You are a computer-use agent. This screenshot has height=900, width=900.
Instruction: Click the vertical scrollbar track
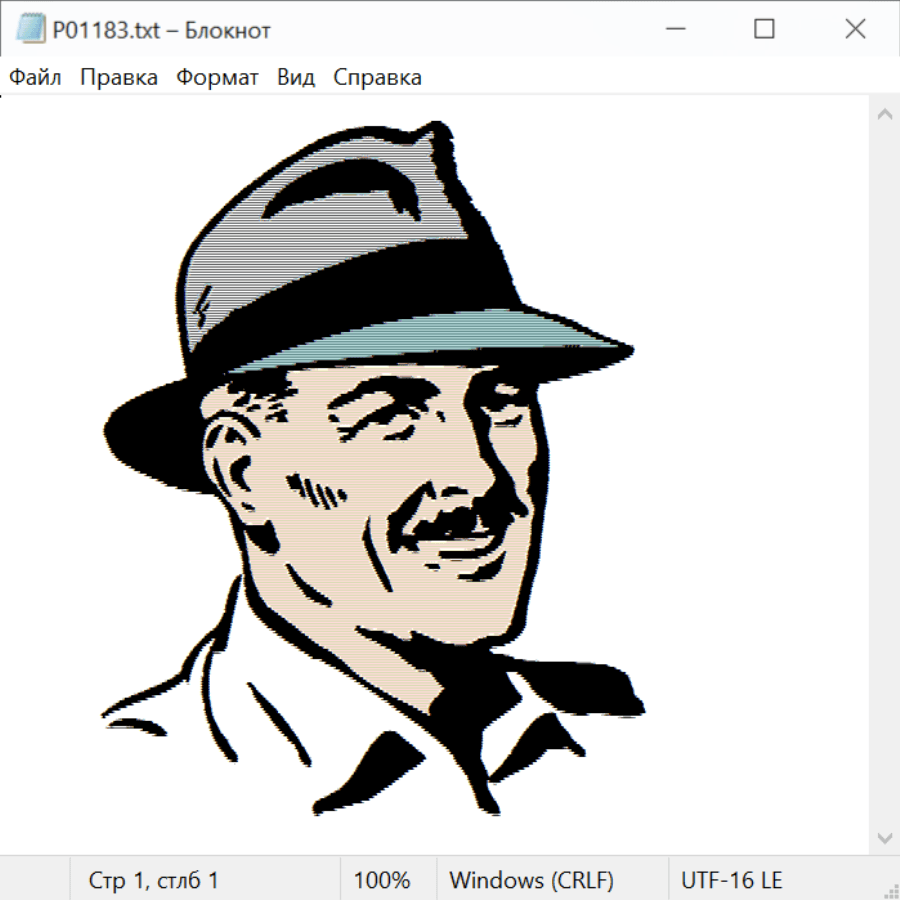[x=884, y=475]
